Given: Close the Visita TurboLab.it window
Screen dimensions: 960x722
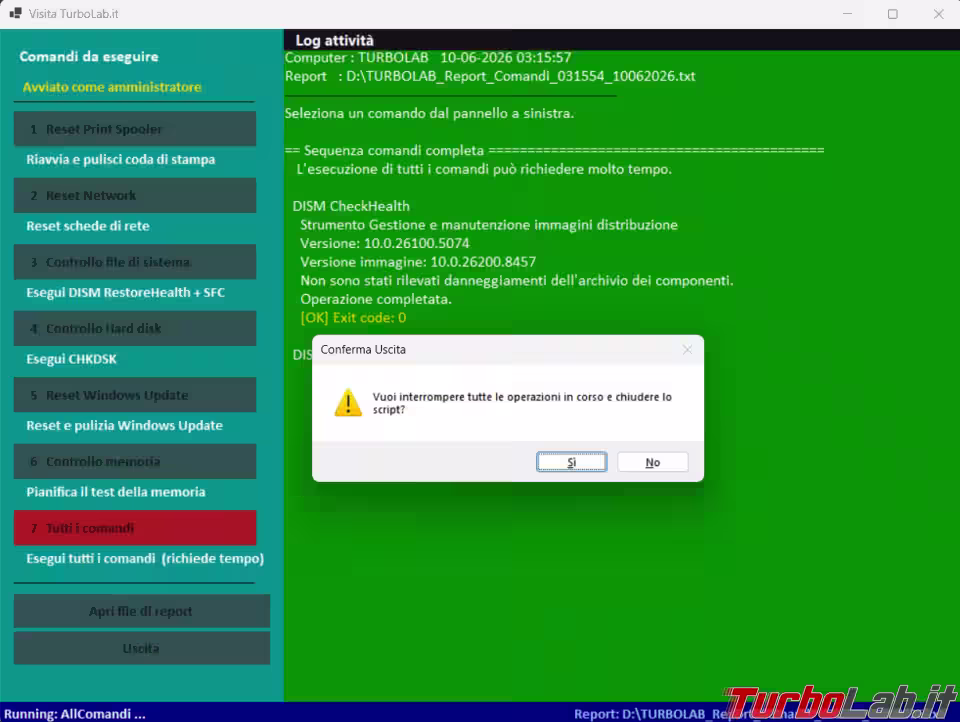Looking at the screenshot, I should 938,13.
